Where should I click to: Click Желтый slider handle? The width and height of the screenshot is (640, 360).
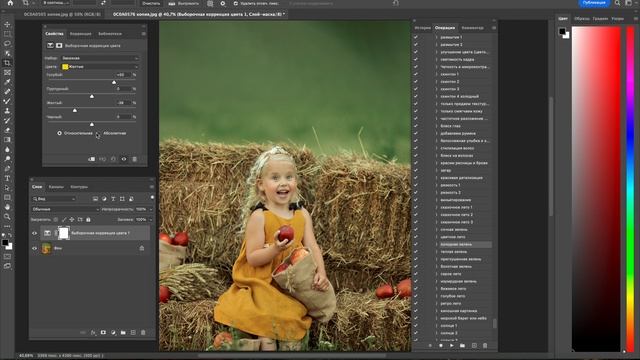coord(75,110)
